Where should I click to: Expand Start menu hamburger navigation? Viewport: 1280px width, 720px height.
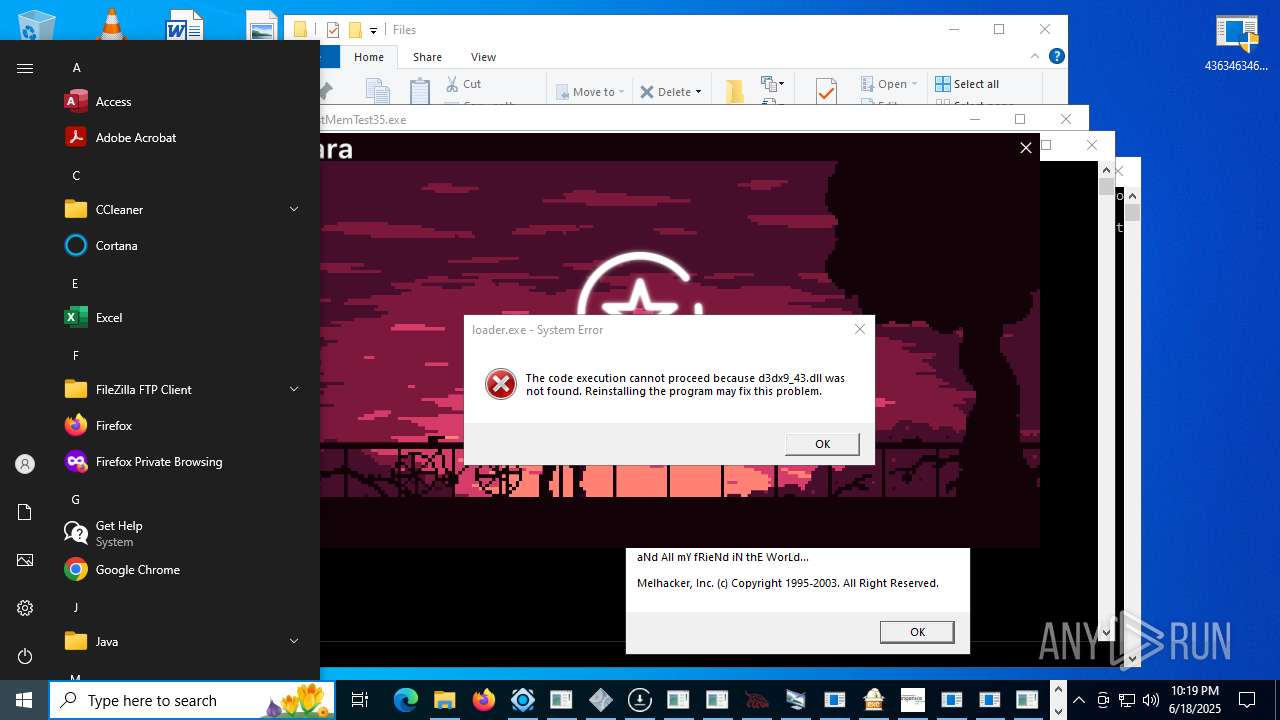tap(25, 68)
